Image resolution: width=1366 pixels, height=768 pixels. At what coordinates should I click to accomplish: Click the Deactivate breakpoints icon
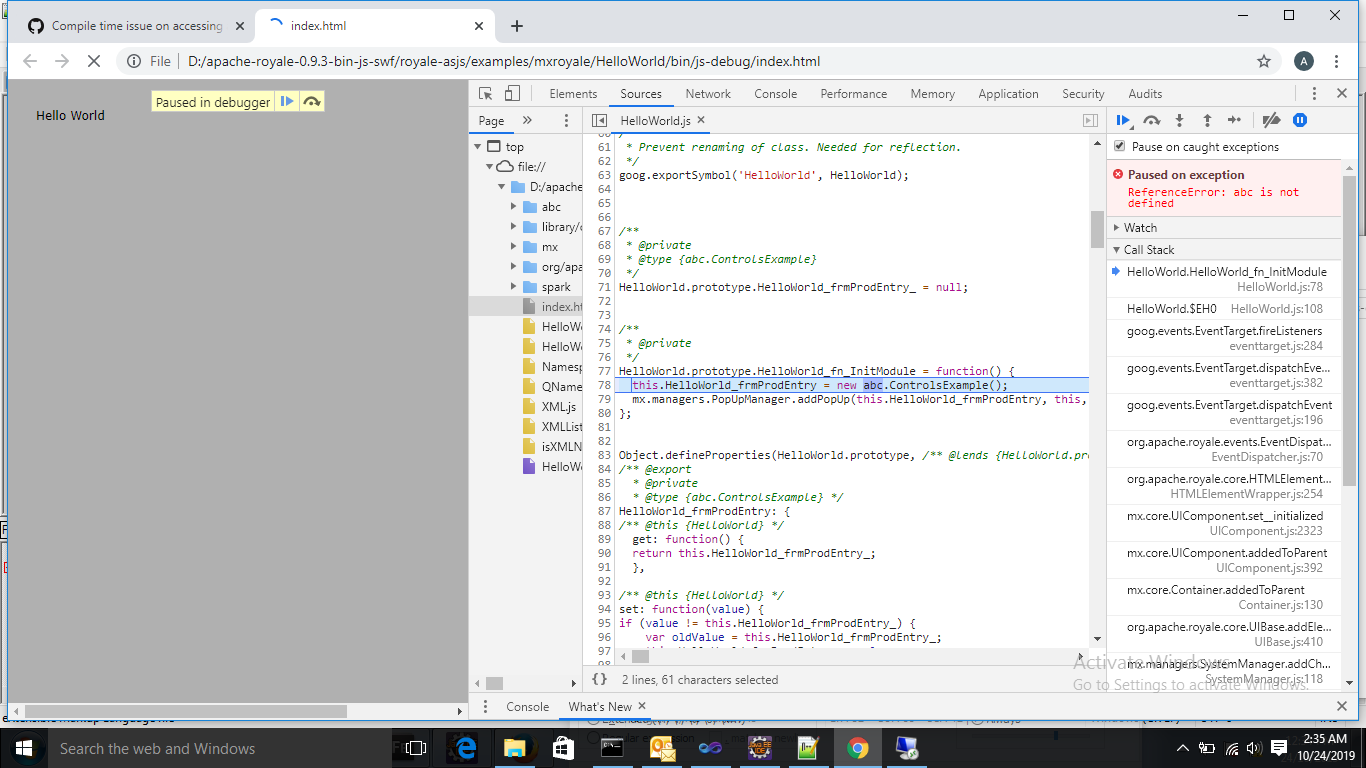point(1271,120)
